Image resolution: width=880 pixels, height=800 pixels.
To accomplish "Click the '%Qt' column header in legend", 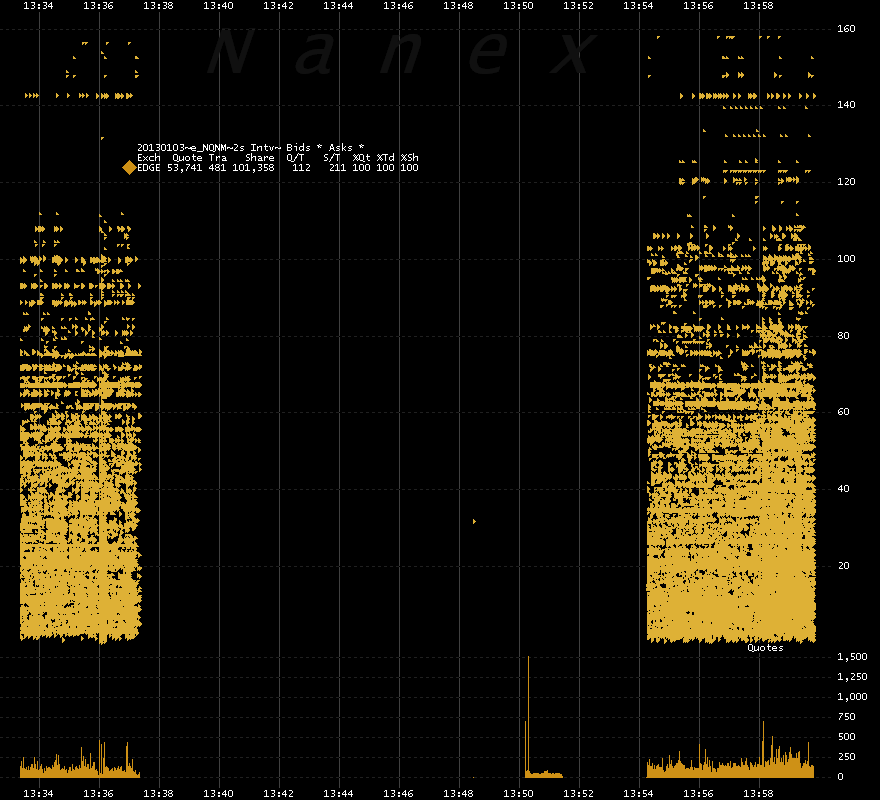I will [x=361, y=158].
